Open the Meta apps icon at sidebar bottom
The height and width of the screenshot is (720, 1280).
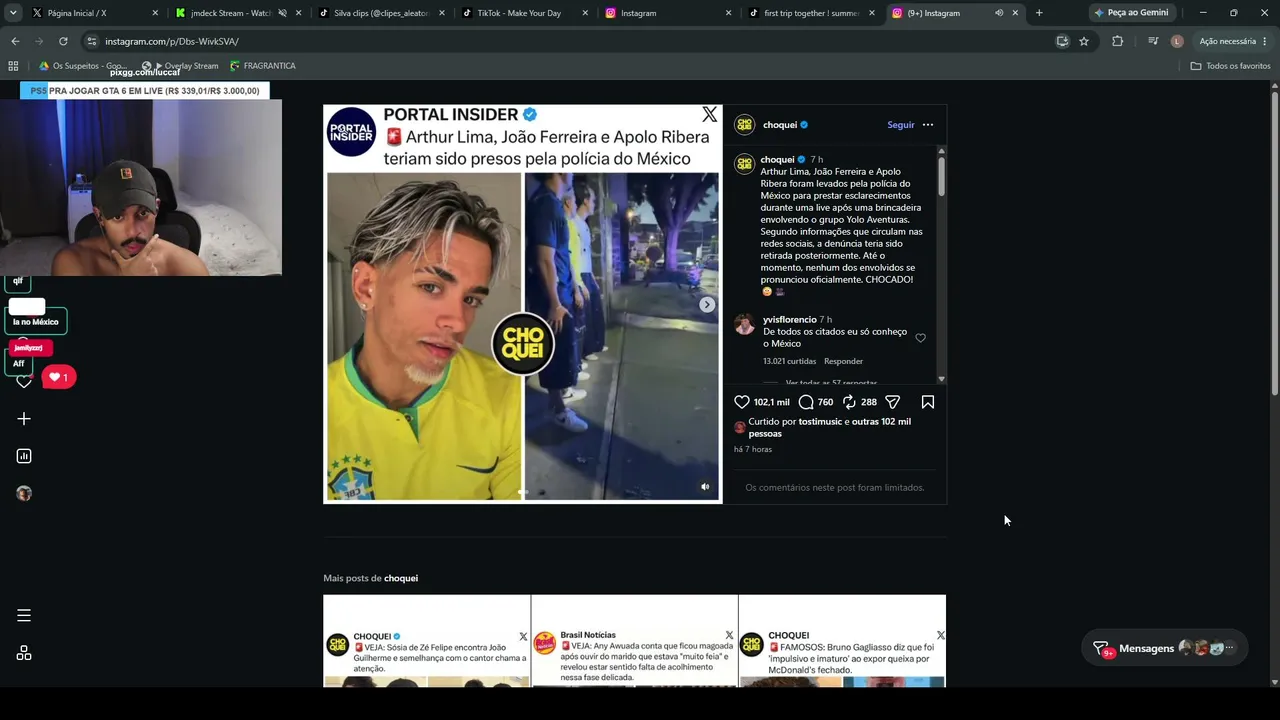tap(24, 653)
